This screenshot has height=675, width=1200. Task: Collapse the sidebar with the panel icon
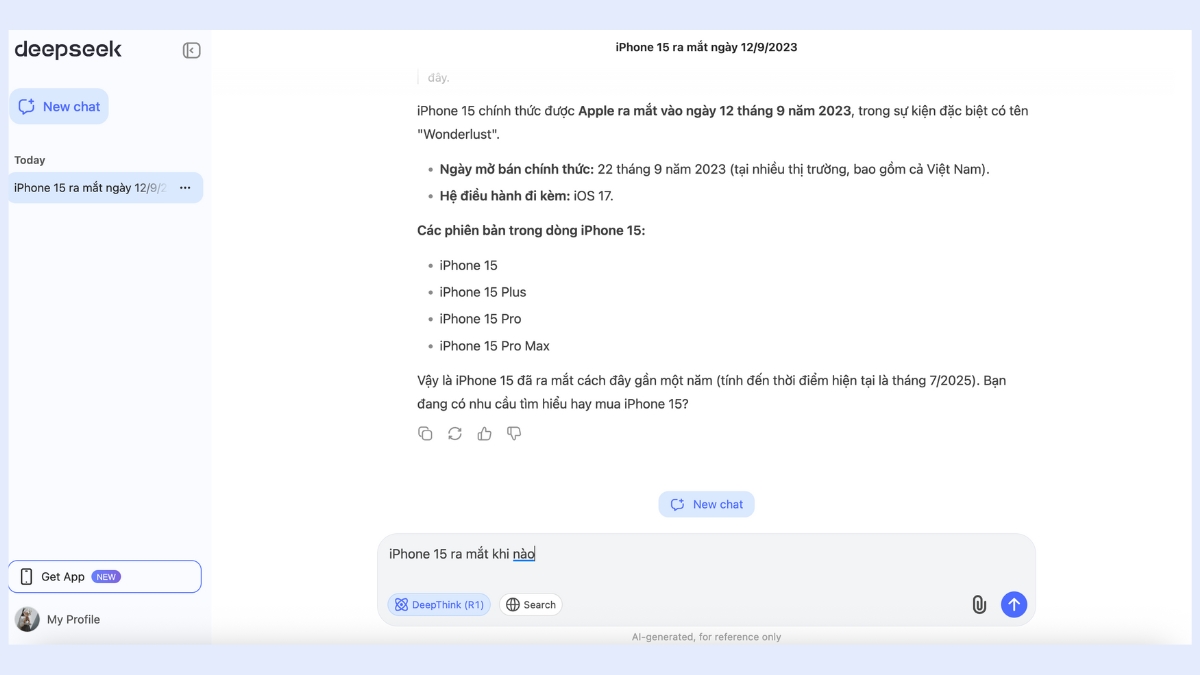[x=191, y=51]
